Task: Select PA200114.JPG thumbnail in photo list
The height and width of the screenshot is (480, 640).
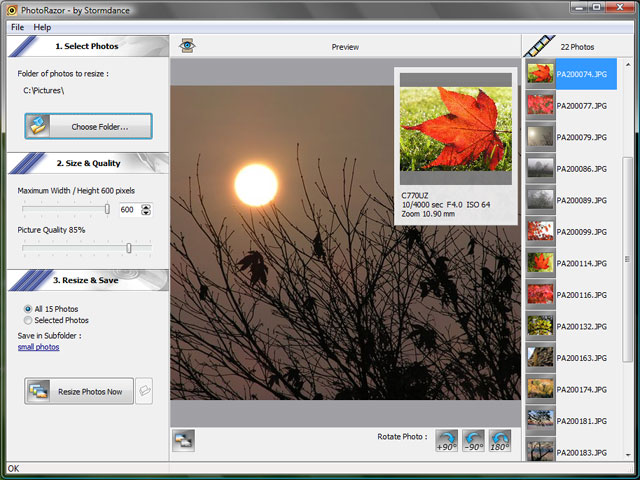Action: 540,263
